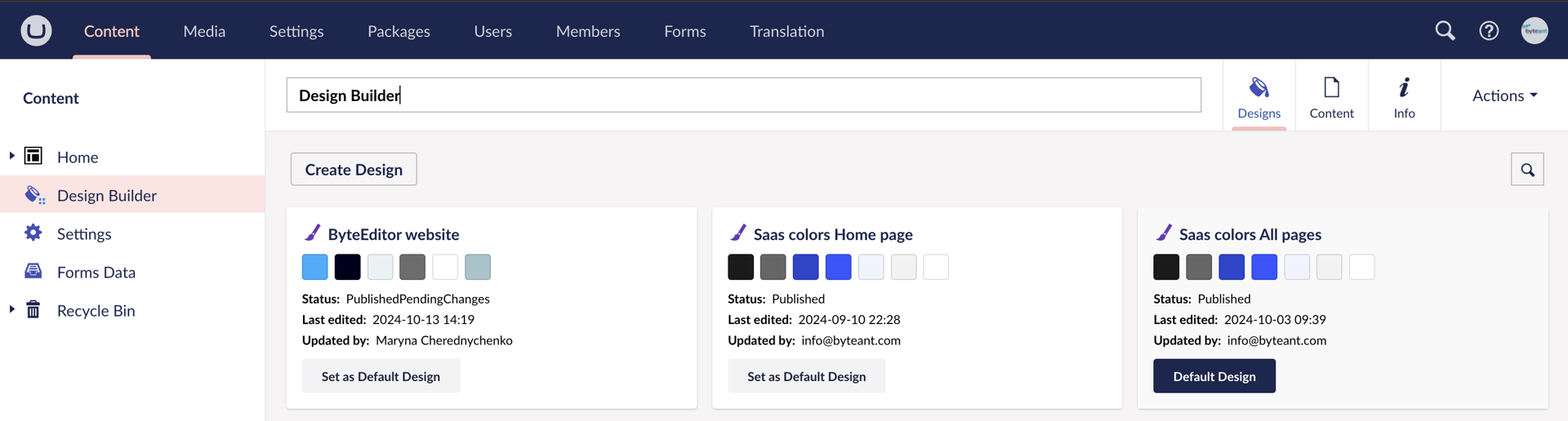Set ByteEditor website as default design
Image resolution: width=1568 pixels, height=421 pixels.
tap(381, 376)
